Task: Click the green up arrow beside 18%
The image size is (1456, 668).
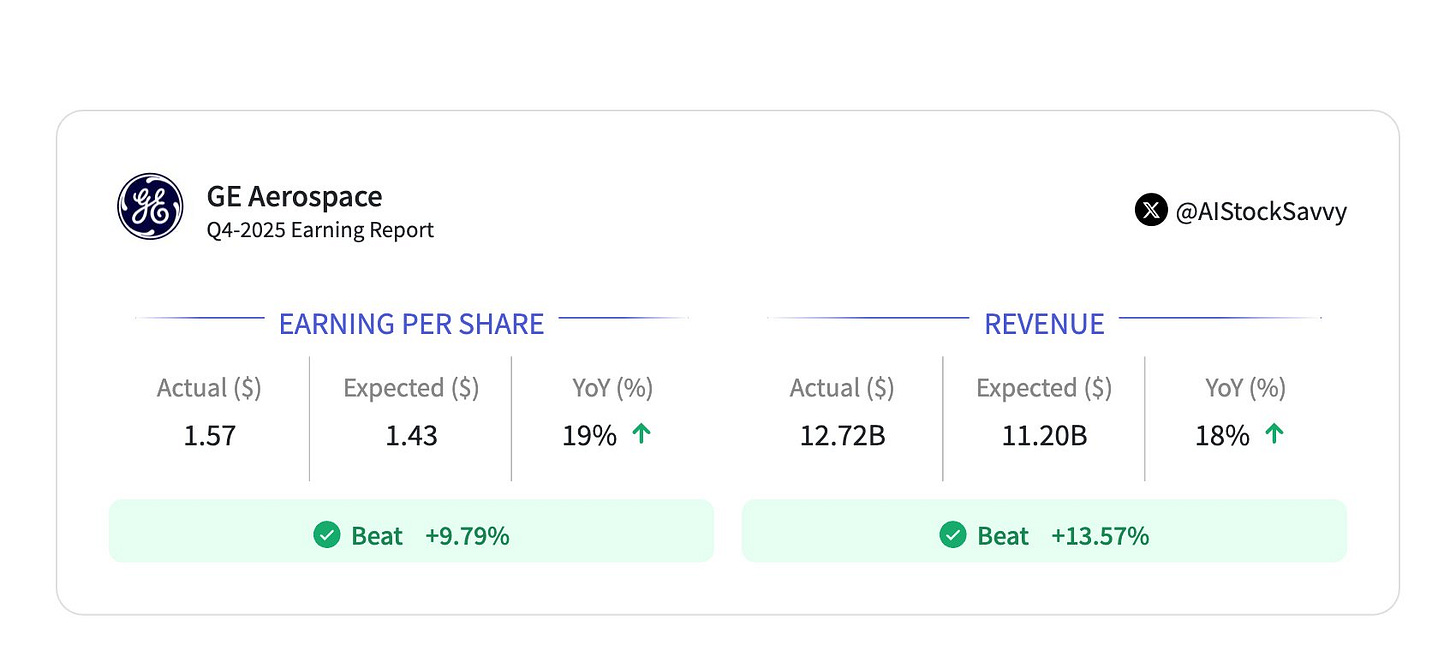Action: [1274, 435]
